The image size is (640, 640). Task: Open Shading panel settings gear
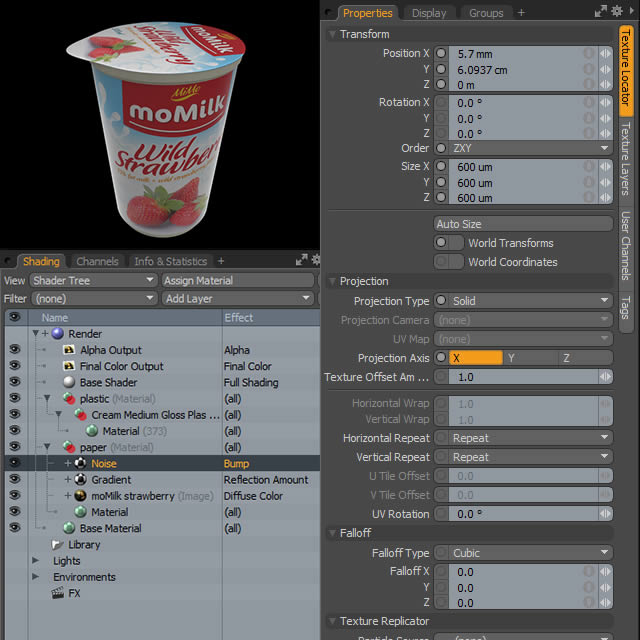click(x=316, y=260)
